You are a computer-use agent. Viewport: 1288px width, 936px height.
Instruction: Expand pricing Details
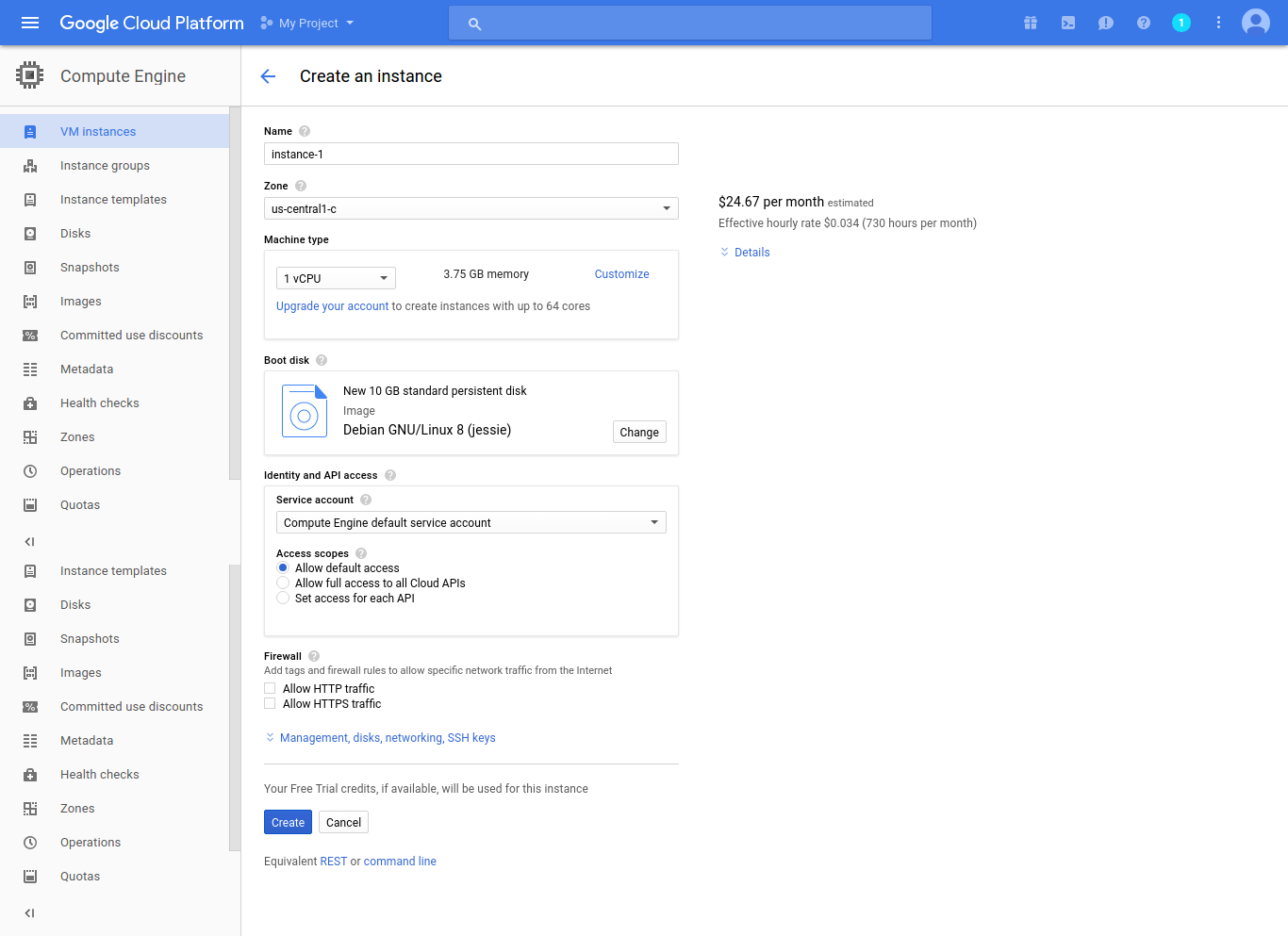point(745,253)
